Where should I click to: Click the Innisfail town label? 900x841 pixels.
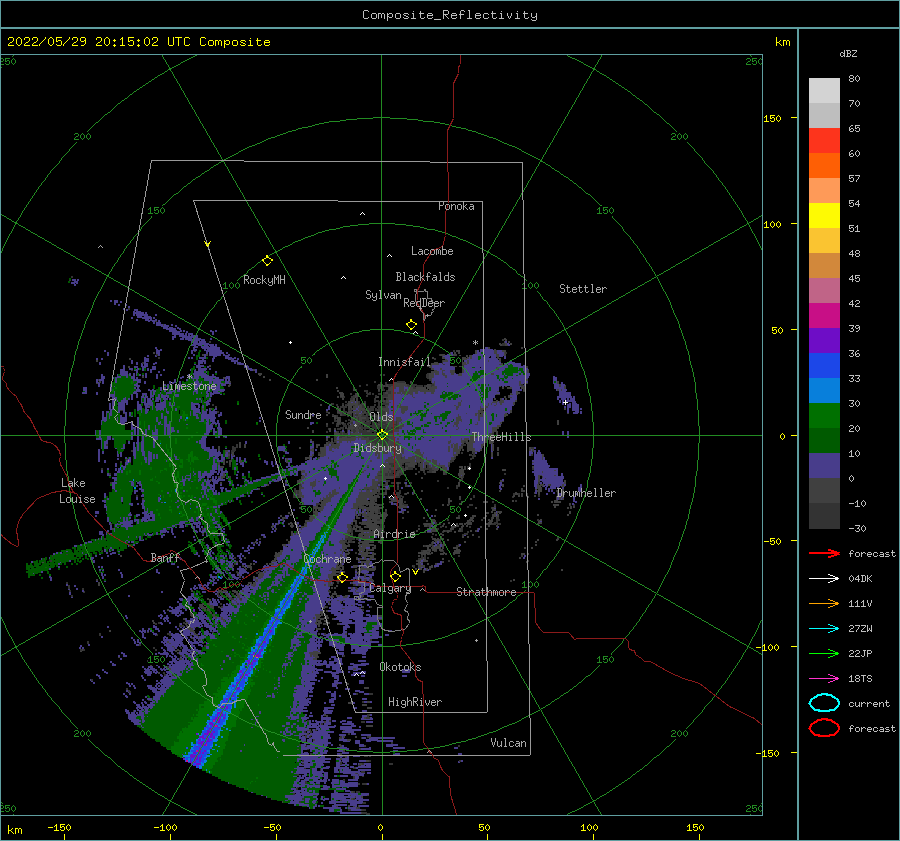coord(404,362)
